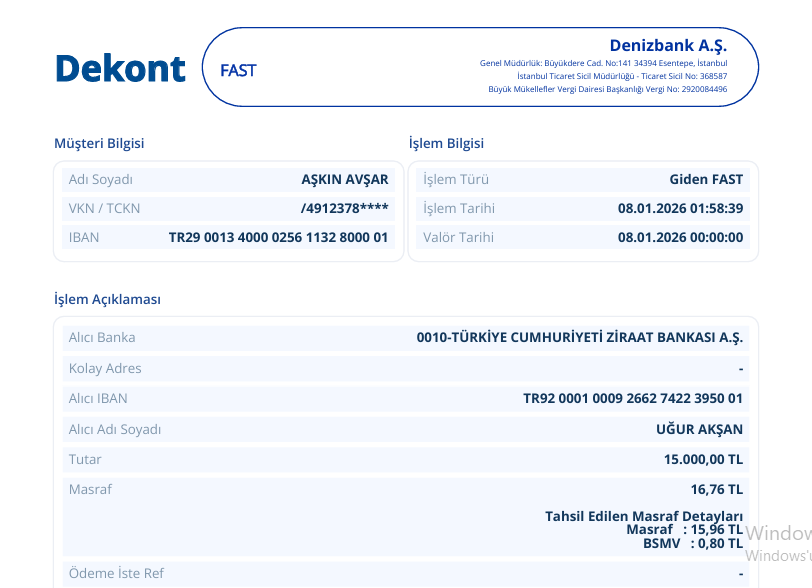
Task: Click the İşlem Türü label
Action: coord(456,179)
